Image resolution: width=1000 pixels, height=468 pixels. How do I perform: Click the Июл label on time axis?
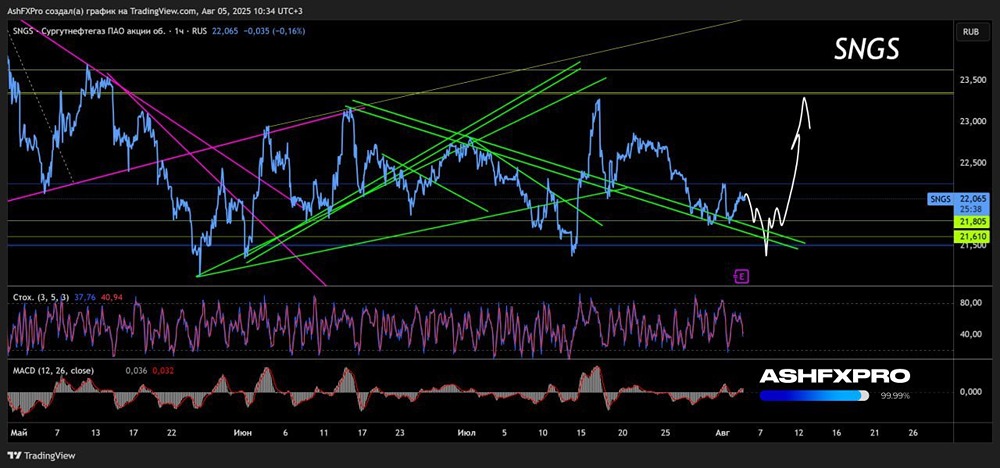click(x=467, y=432)
